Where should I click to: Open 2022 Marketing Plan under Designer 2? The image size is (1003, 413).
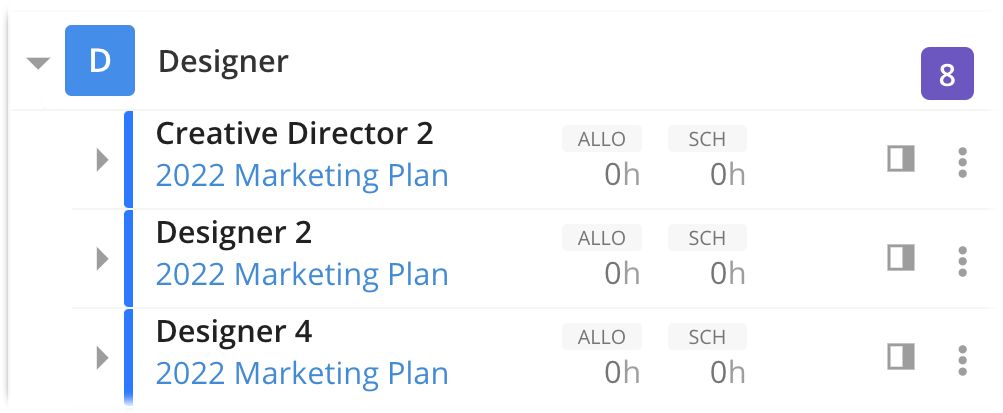pos(302,275)
